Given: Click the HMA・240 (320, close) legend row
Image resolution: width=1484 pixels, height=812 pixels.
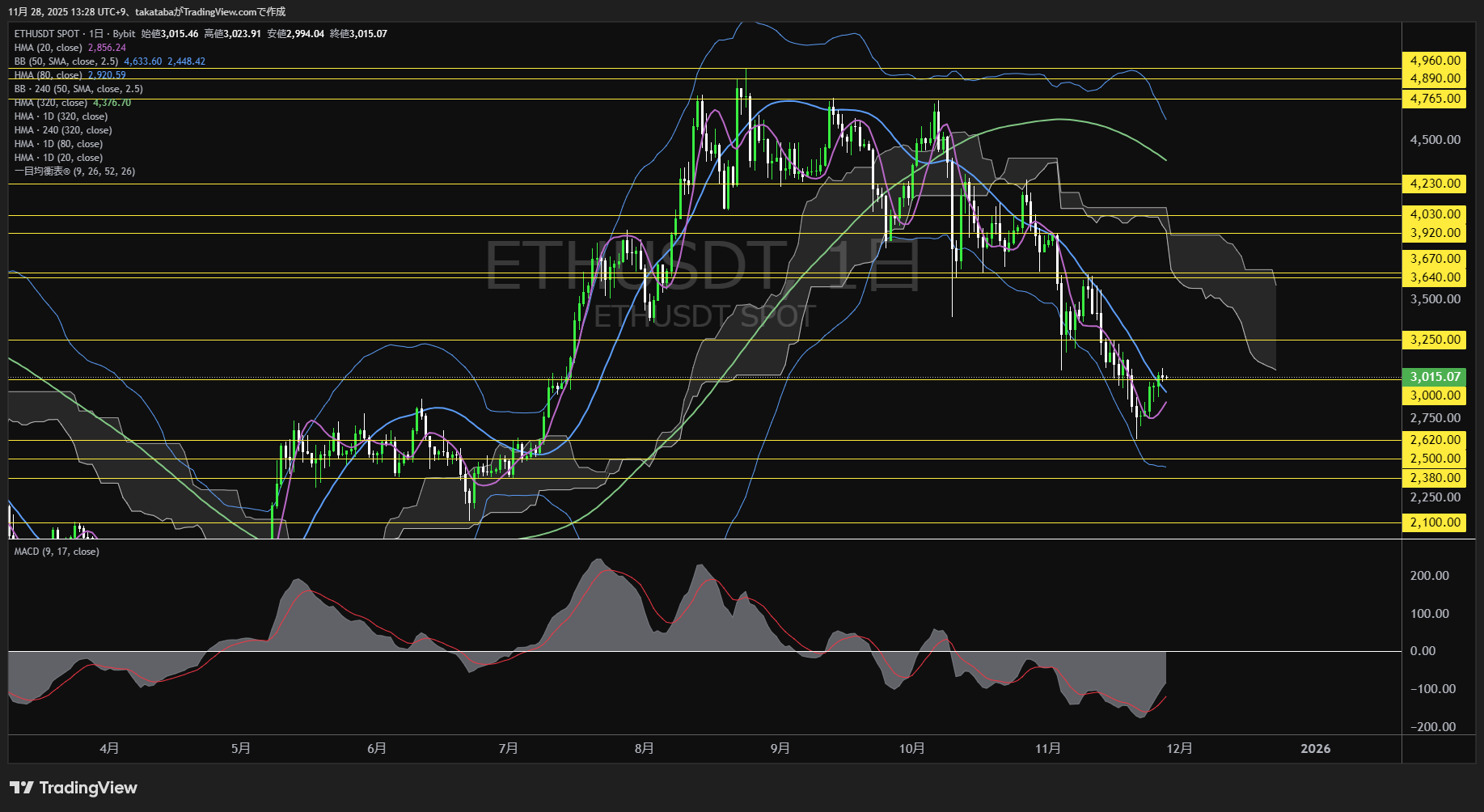Looking at the screenshot, I should coord(62,129).
